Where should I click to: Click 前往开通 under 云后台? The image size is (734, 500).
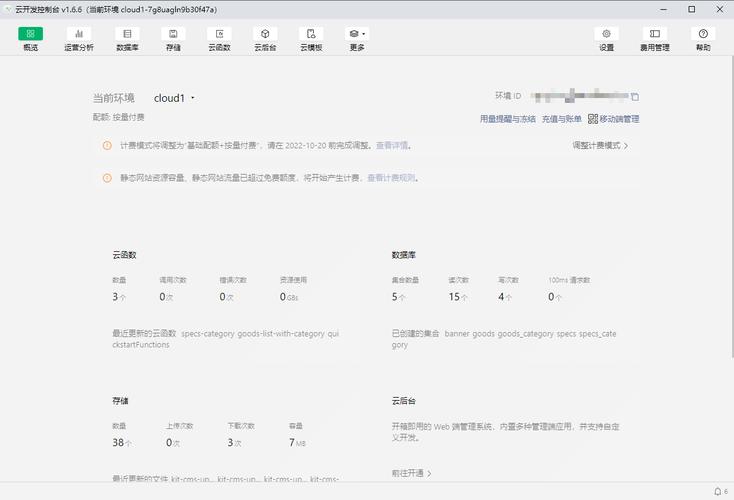point(412,473)
